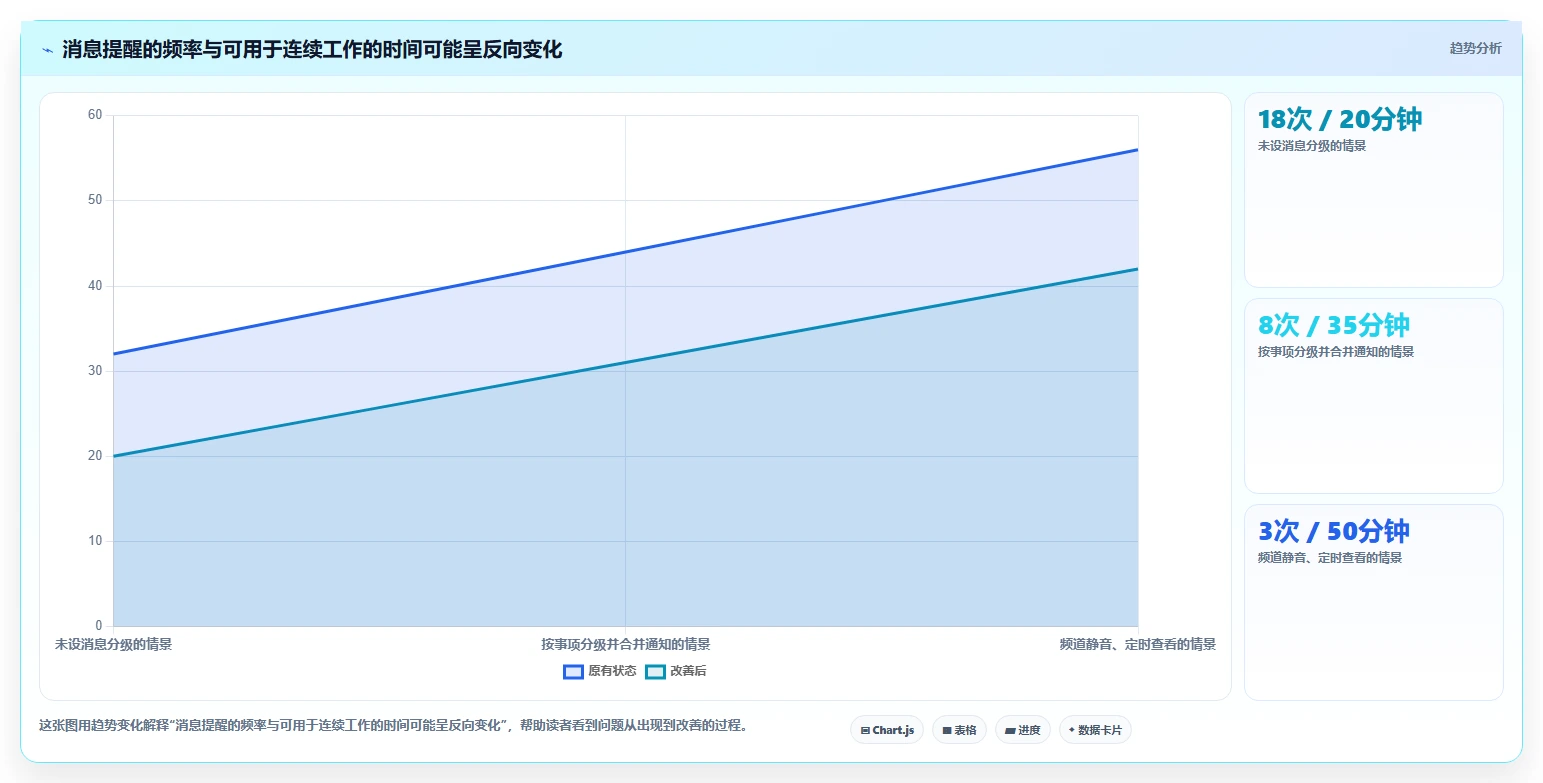This screenshot has height=783, width=1543.
Task: Toggle the 原有状态 legend item
Action: (599, 671)
